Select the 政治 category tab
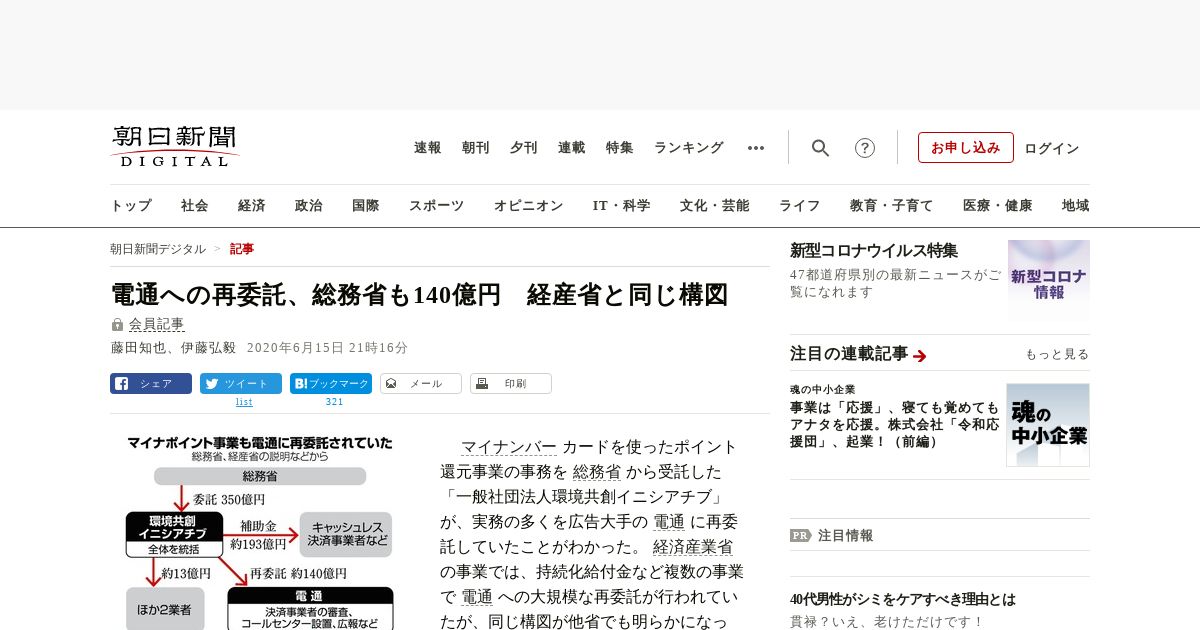1200x630 pixels. 309,205
